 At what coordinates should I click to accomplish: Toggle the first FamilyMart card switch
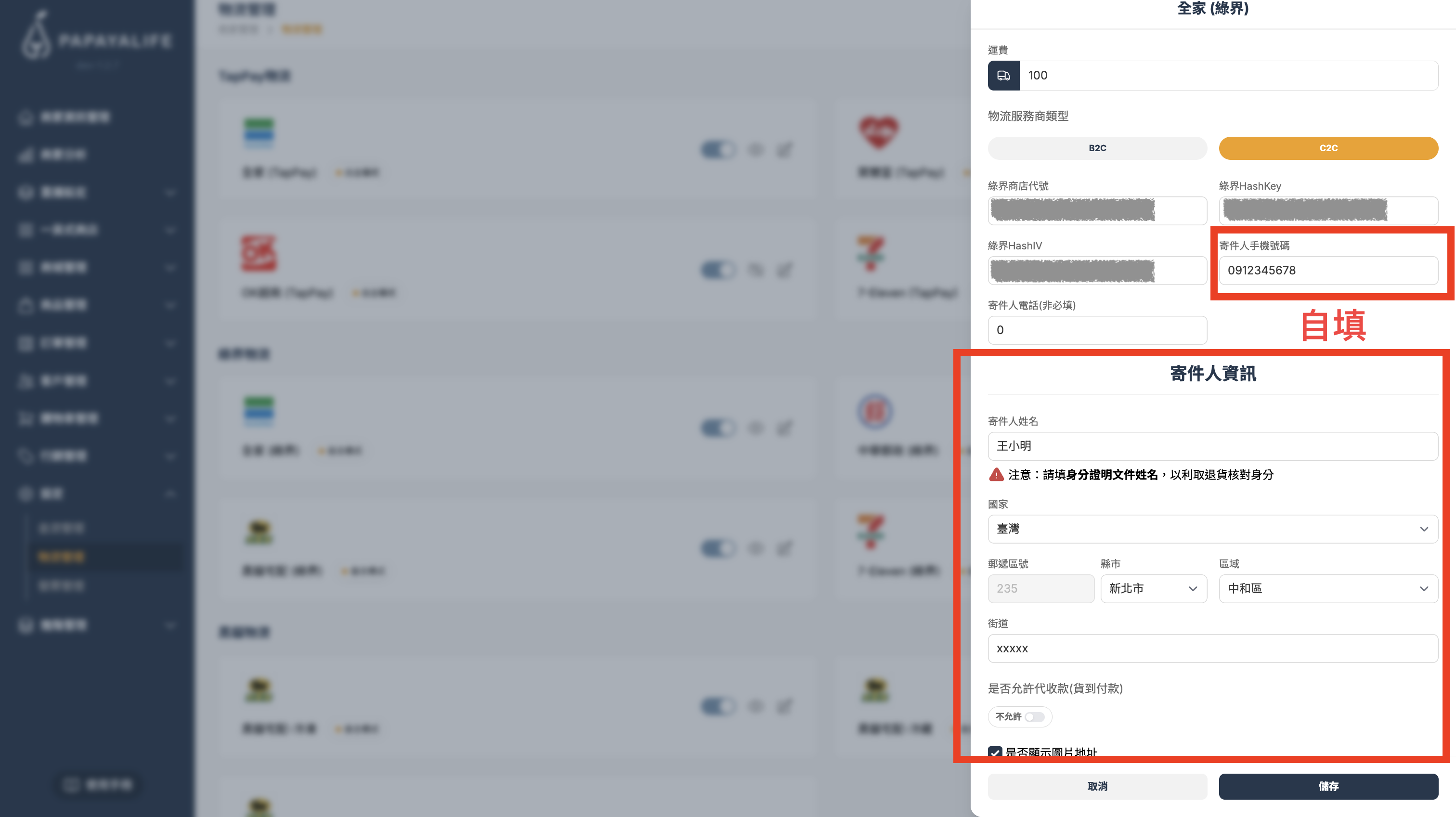718,150
